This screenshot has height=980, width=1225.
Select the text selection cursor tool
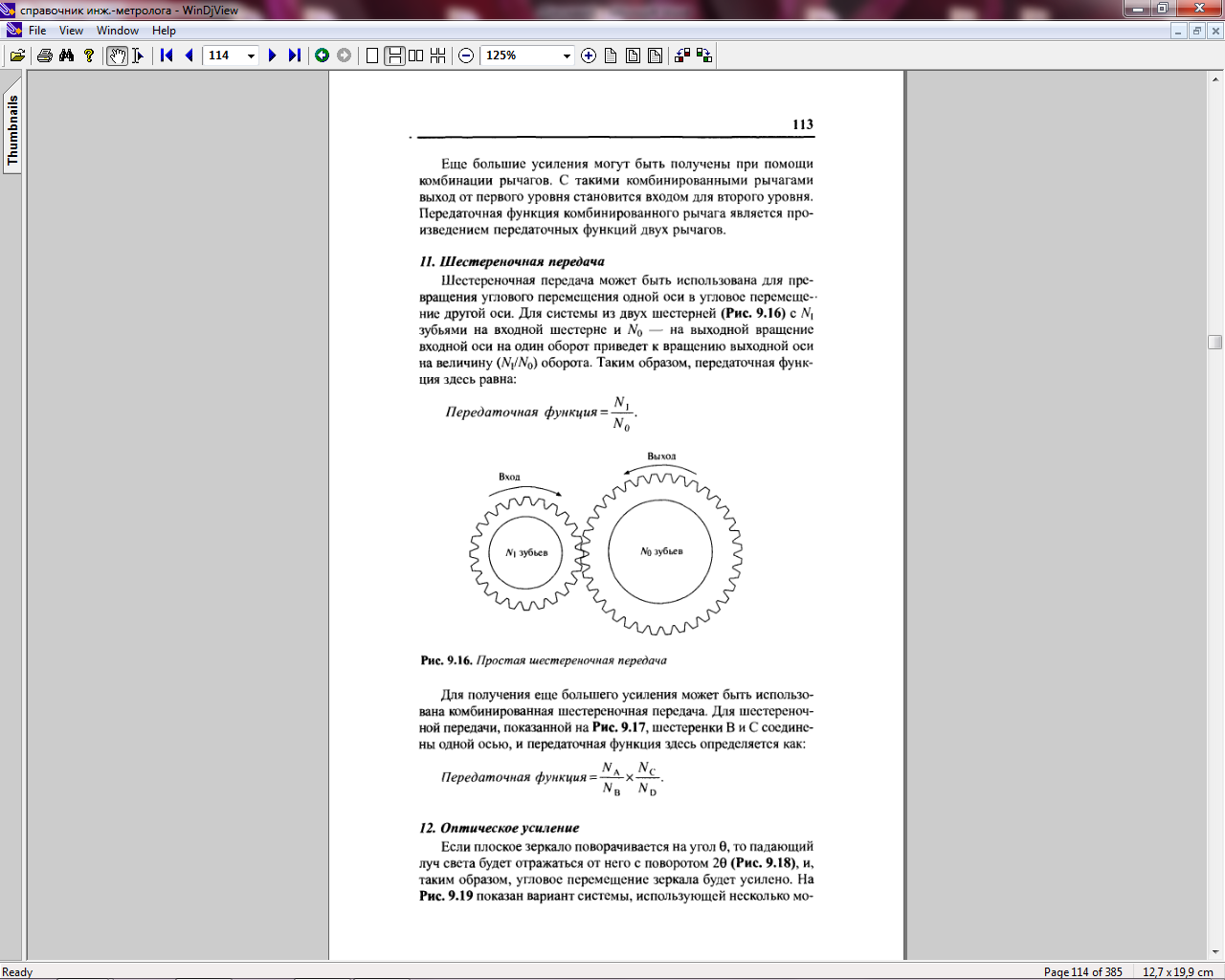(138, 56)
